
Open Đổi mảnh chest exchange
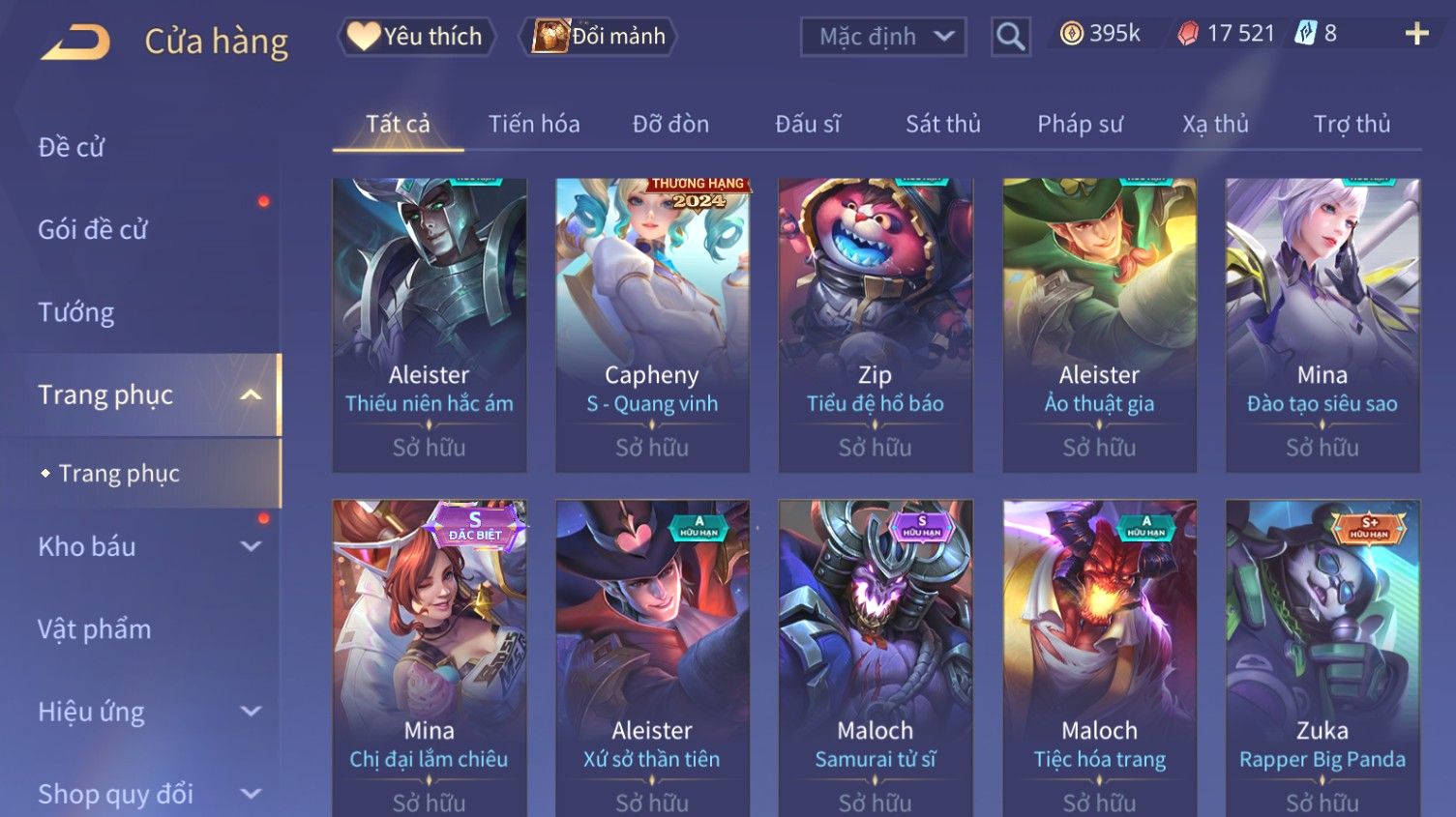tap(599, 37)
